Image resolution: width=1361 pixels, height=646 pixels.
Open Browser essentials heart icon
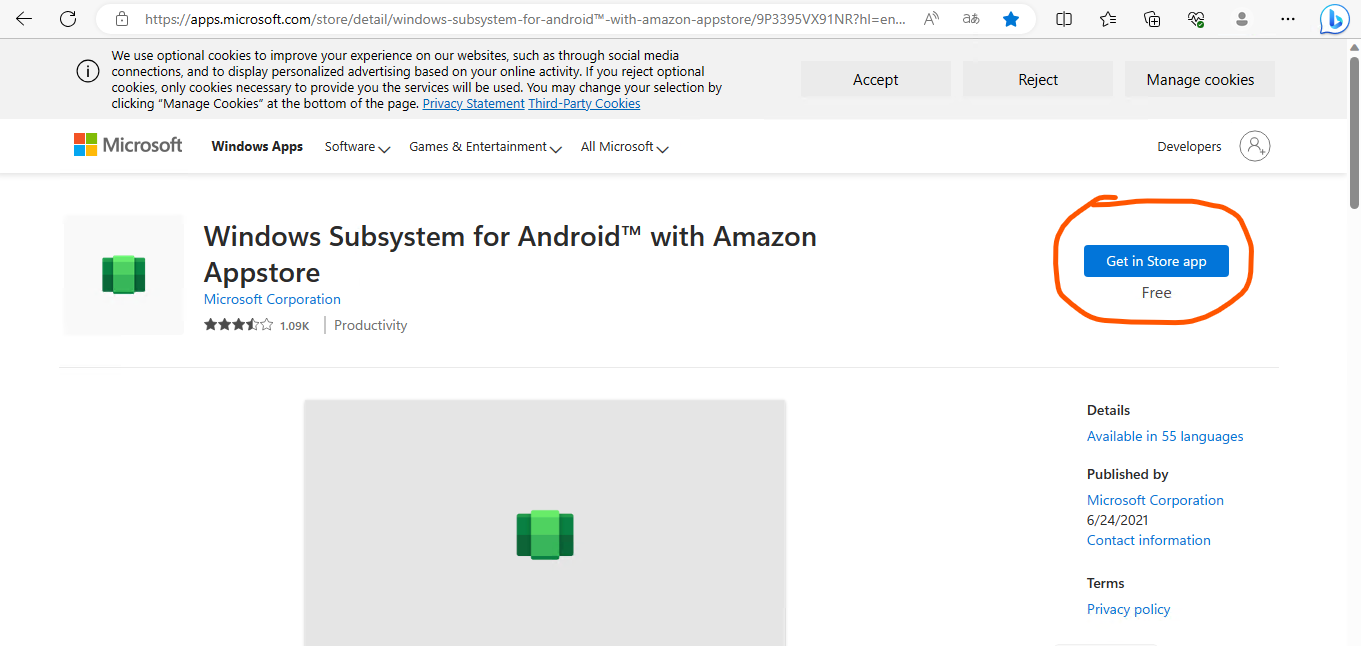pyautogui.click(x=1196, y=19)
